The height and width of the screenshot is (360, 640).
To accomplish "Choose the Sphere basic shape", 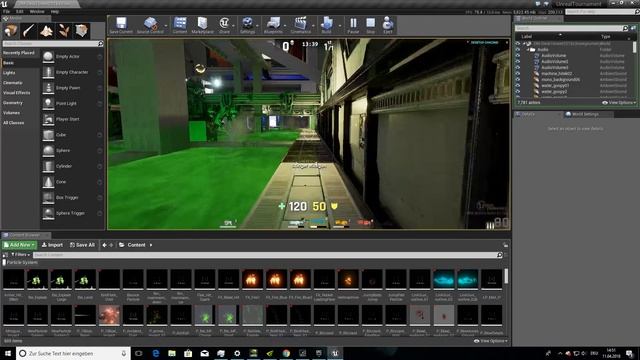I will (72, 151).
